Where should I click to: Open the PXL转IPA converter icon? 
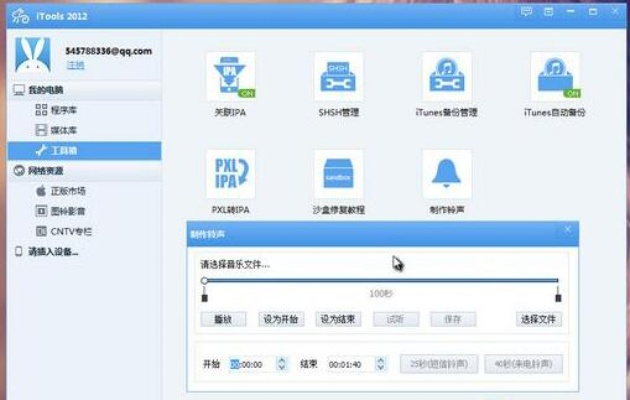coord(230,174)
